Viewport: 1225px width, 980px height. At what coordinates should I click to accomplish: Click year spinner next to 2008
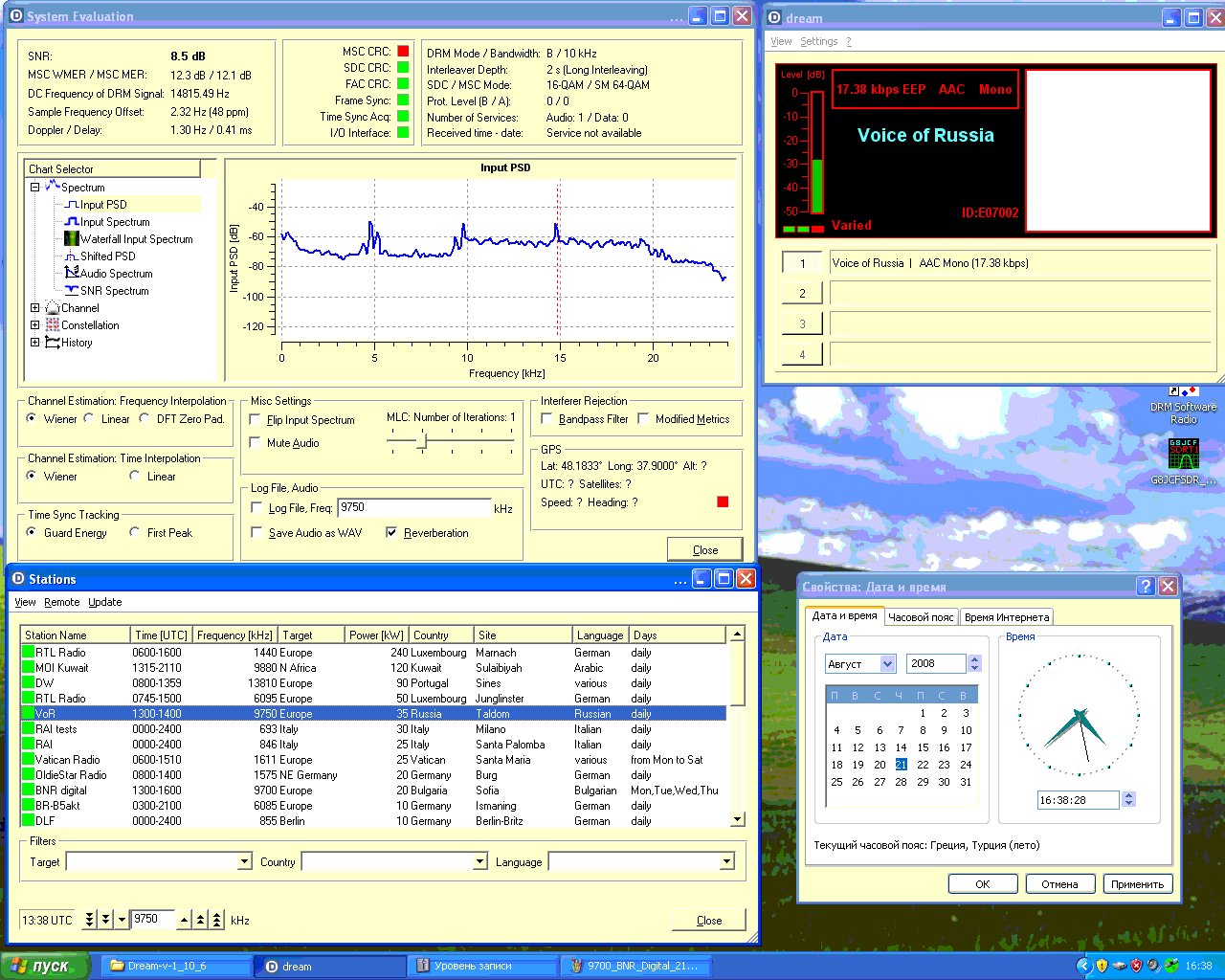click(974, 663)
